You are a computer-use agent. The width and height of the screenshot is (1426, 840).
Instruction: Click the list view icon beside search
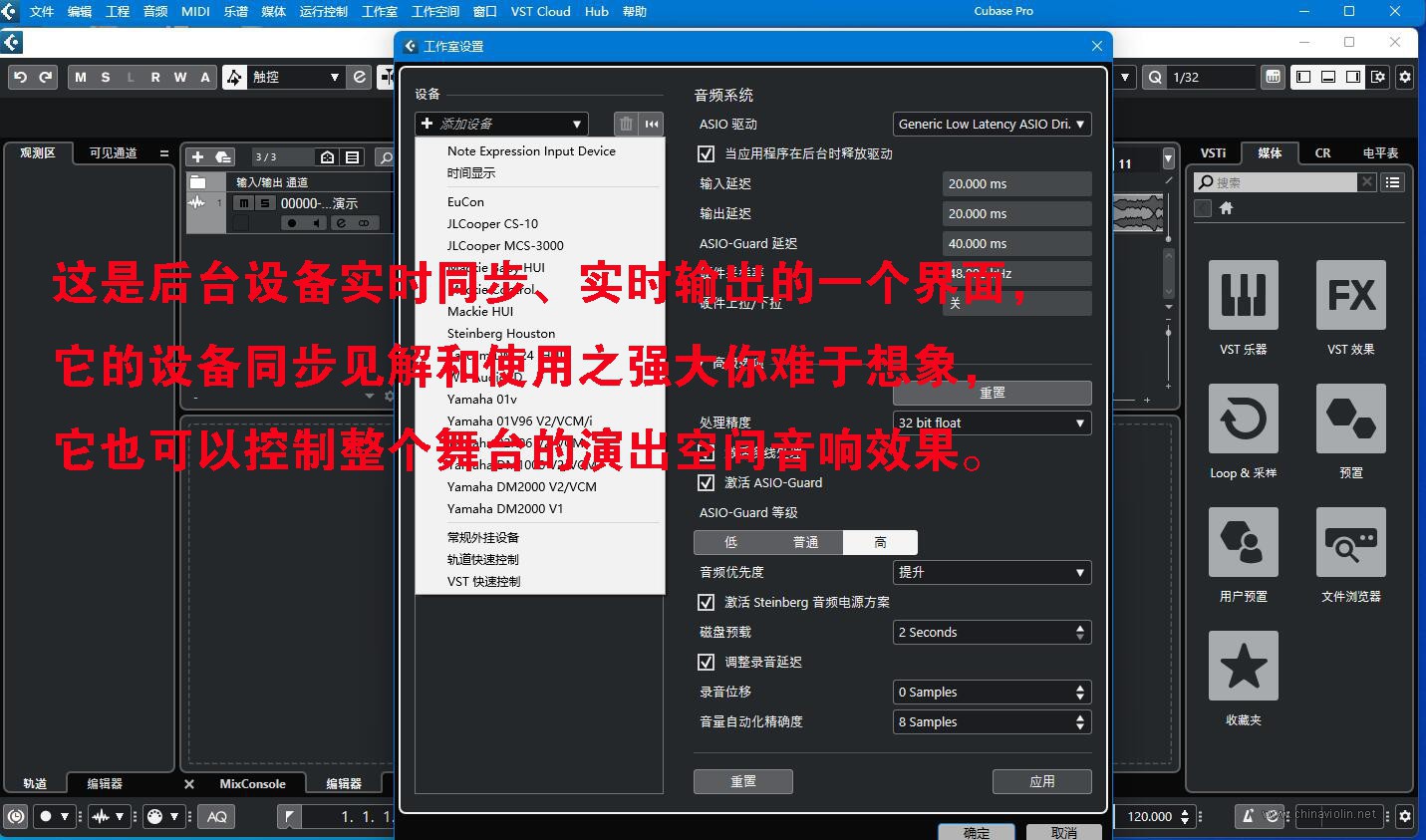(x=1393, y=182)
